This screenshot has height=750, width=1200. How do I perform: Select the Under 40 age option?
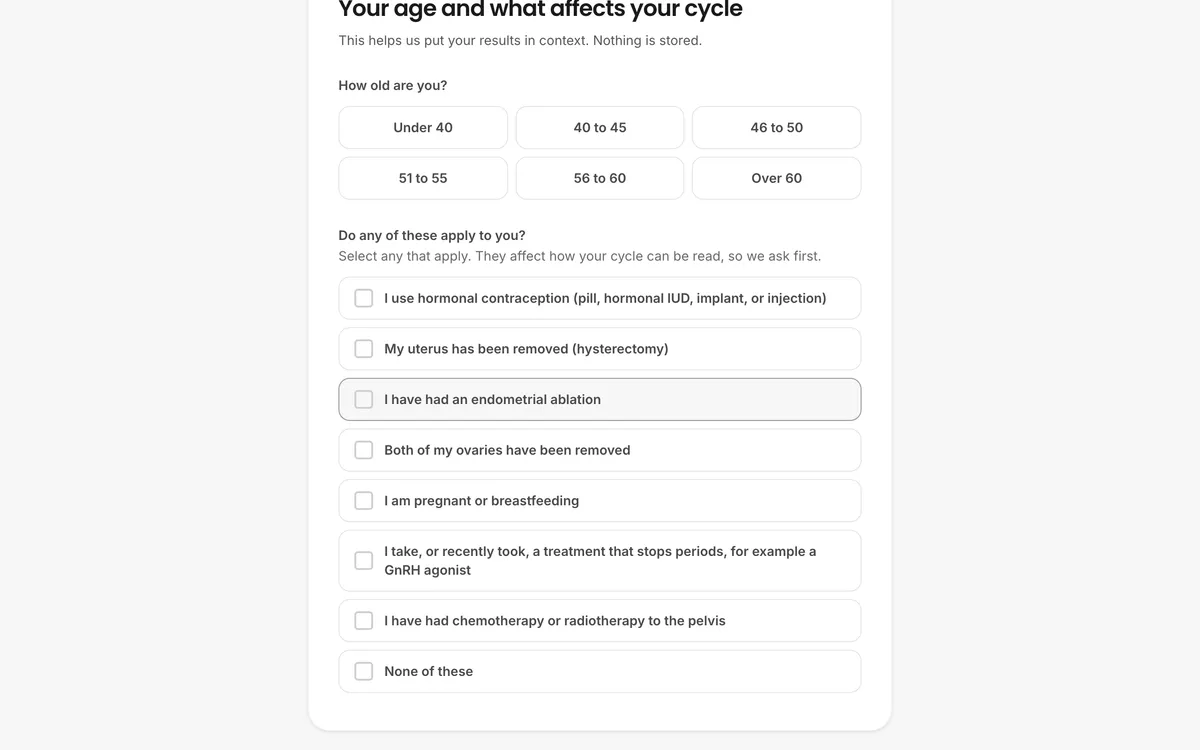point(423,128)
